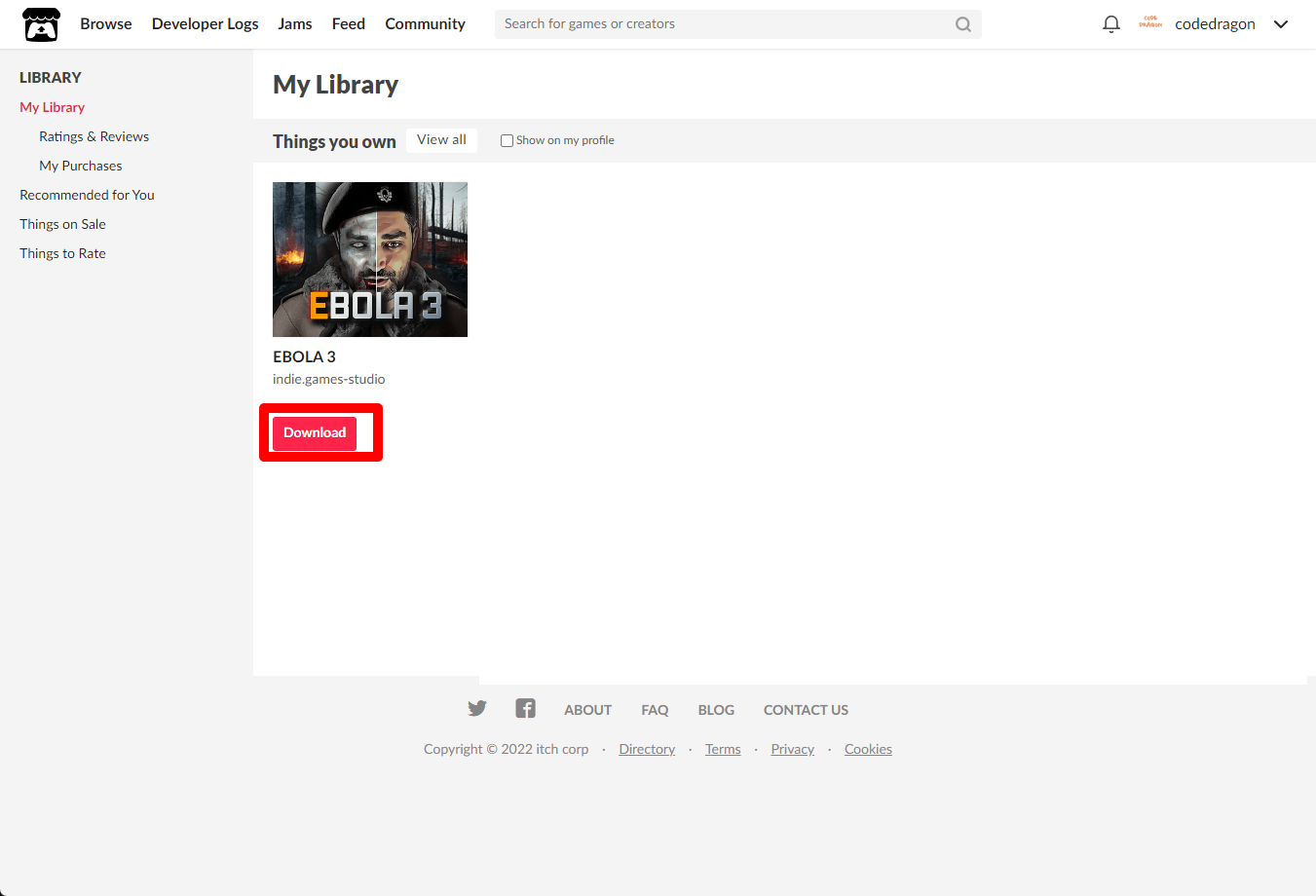Open the Feed page
The image size is (1316, 896).
point(349,24)
